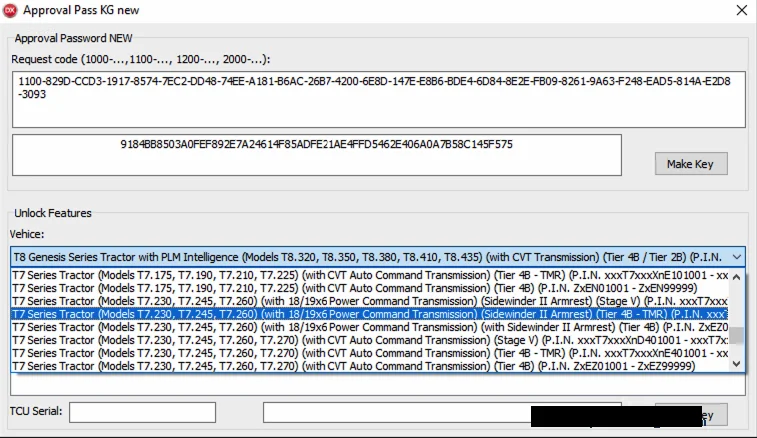The image size is (757, 438).
Task: Select T7.270 CVT Tier 4B ZxEZ01001 entry
Action: [370, 367]
